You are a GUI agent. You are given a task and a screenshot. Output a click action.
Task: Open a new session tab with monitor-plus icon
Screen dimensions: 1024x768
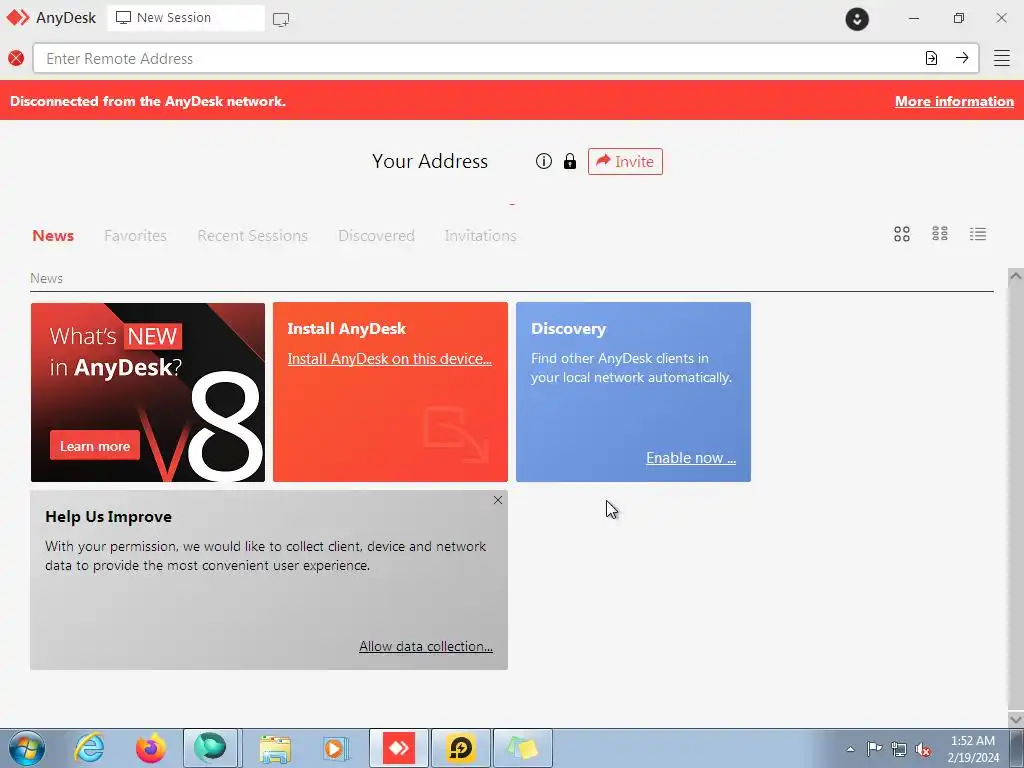tap(281, 20)
